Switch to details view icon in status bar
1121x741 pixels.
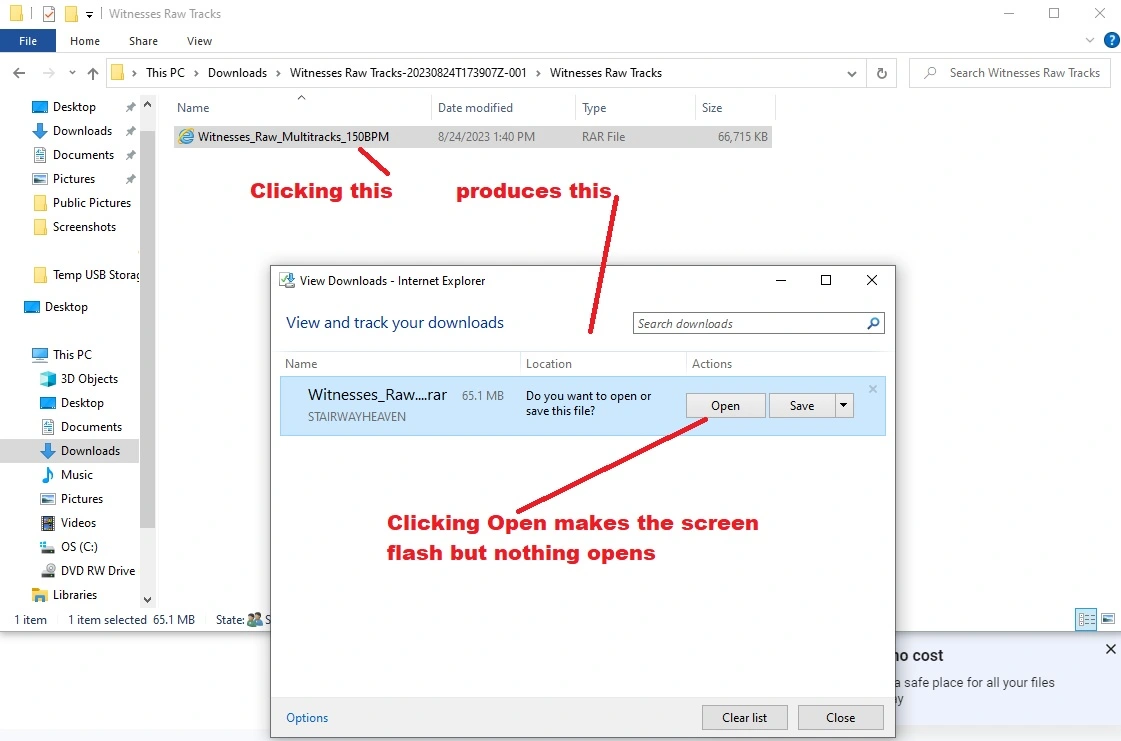tap(1086, 620)
